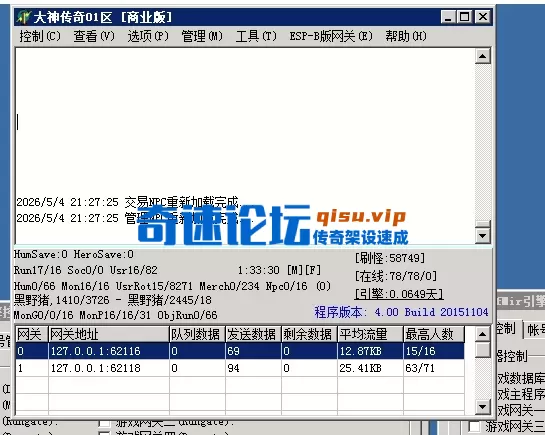Select gateway row 127.0.0.1:62118

240,368
